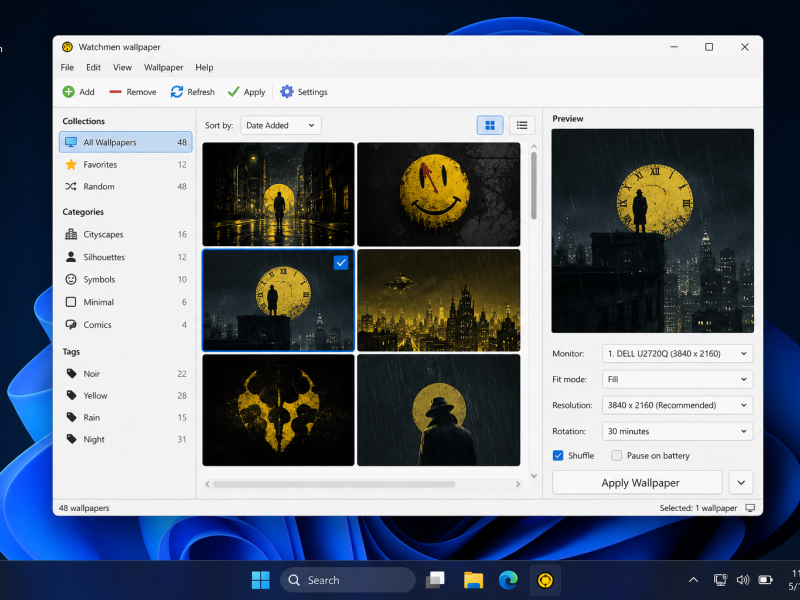Select the bloody smiley face wallpaper thumbnail
This screenshot has width=800, height=600.
point(439,194)
